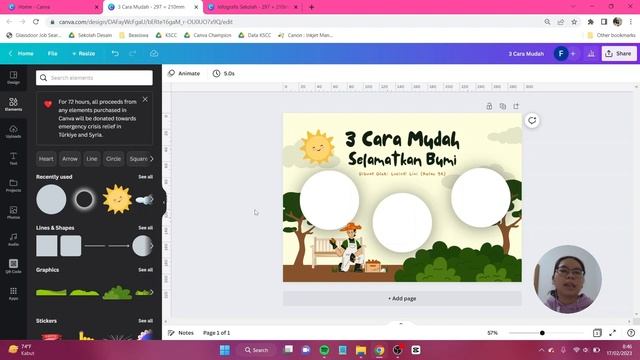Duplicate the page with the copy icon
The height and width of the screenshot is (360, 640).
point(502,106)
